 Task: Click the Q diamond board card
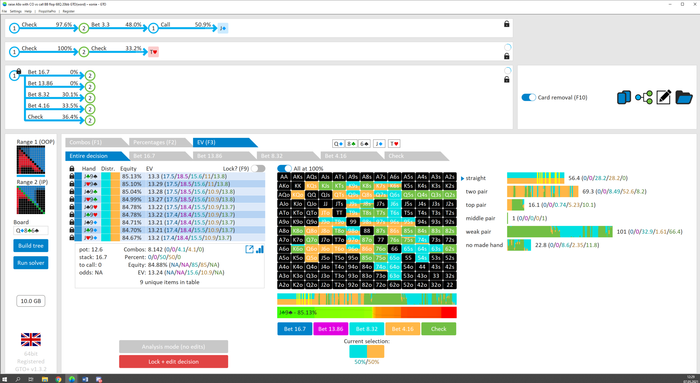338,143
